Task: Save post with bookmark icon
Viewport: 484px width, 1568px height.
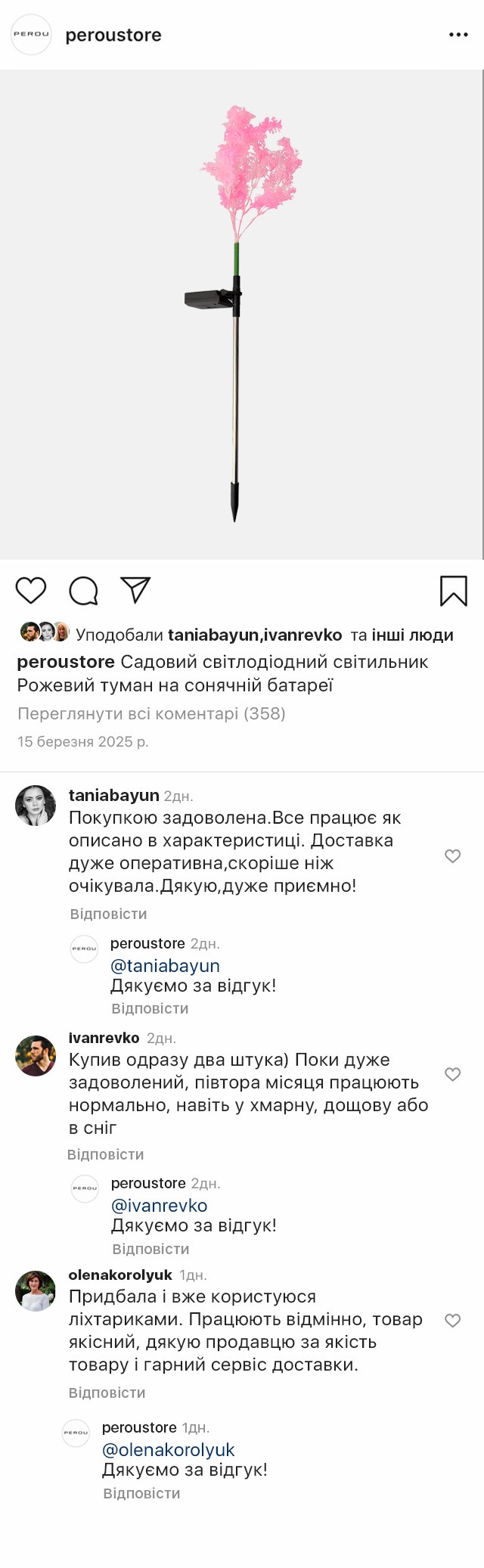Action: tap(453, 591)
